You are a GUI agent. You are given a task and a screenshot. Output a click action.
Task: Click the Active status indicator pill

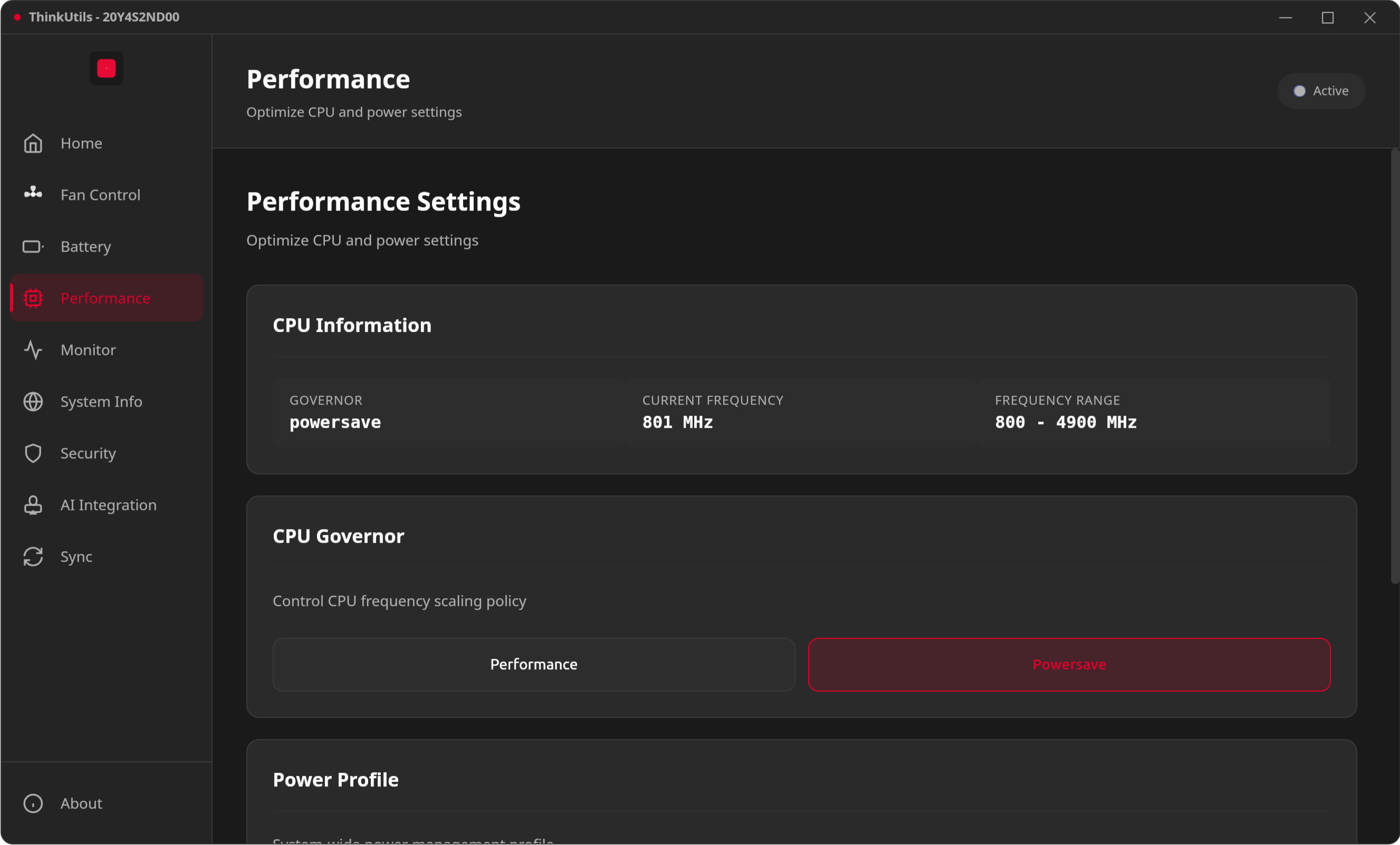(x=1321, y=91)
